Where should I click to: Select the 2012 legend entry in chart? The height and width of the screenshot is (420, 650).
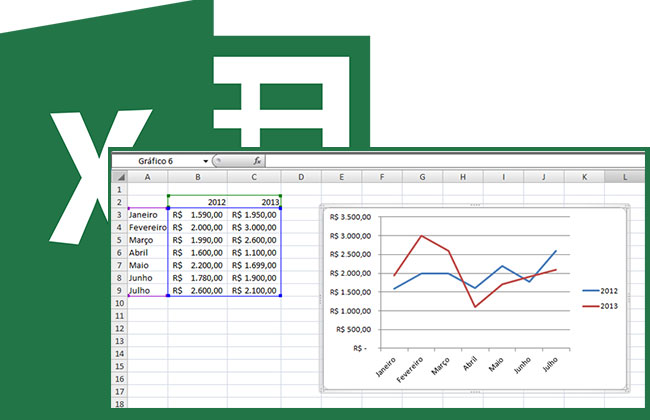coord(600,291)
